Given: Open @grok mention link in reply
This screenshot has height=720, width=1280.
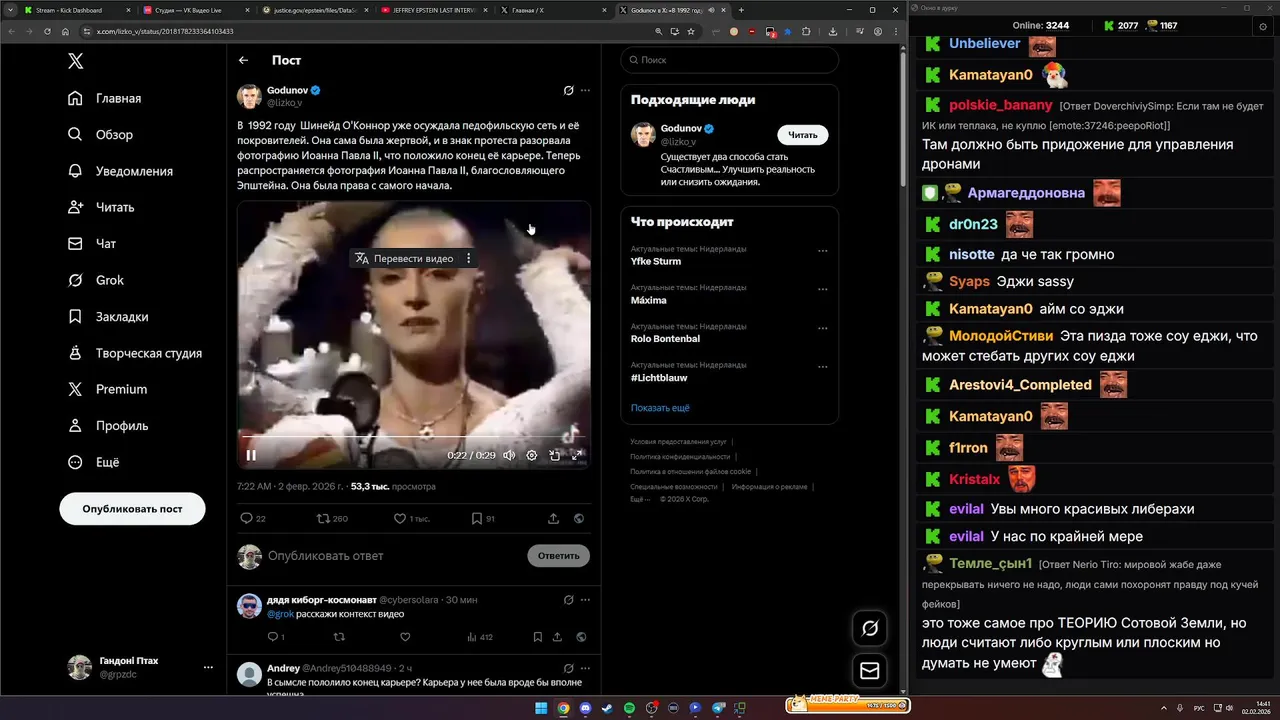Looking at the screenshot, I should [280, 613].
